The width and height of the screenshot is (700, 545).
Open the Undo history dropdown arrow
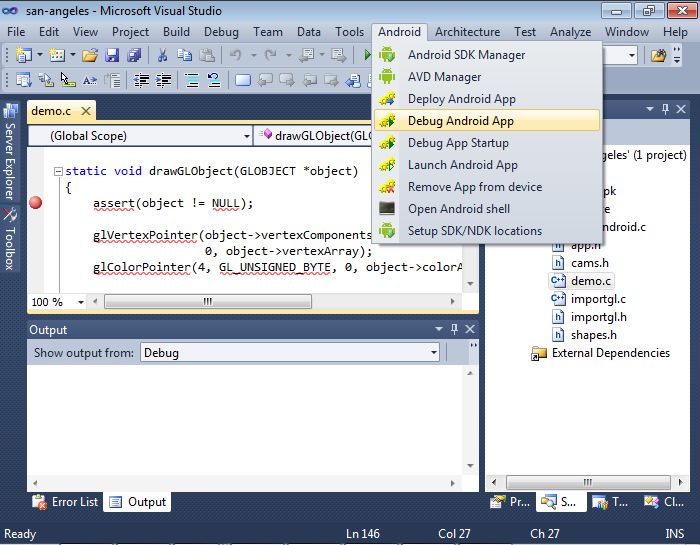[x=254, y=55]
